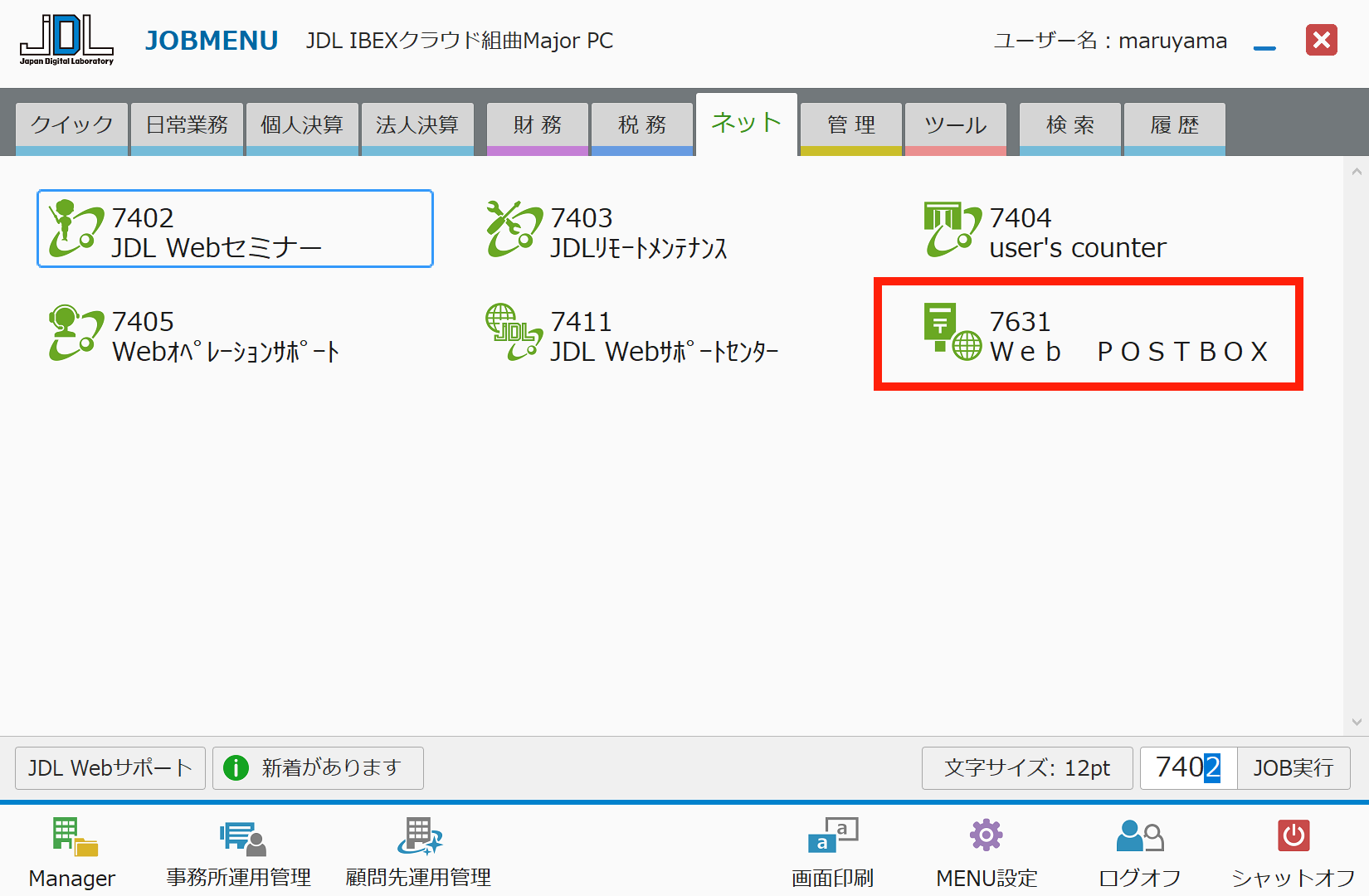This screenshot has height=896, width=1369.
Task: Click the 文字サイズ: 12pt button
Action: pyautogui.click(x=1027, y=768)
